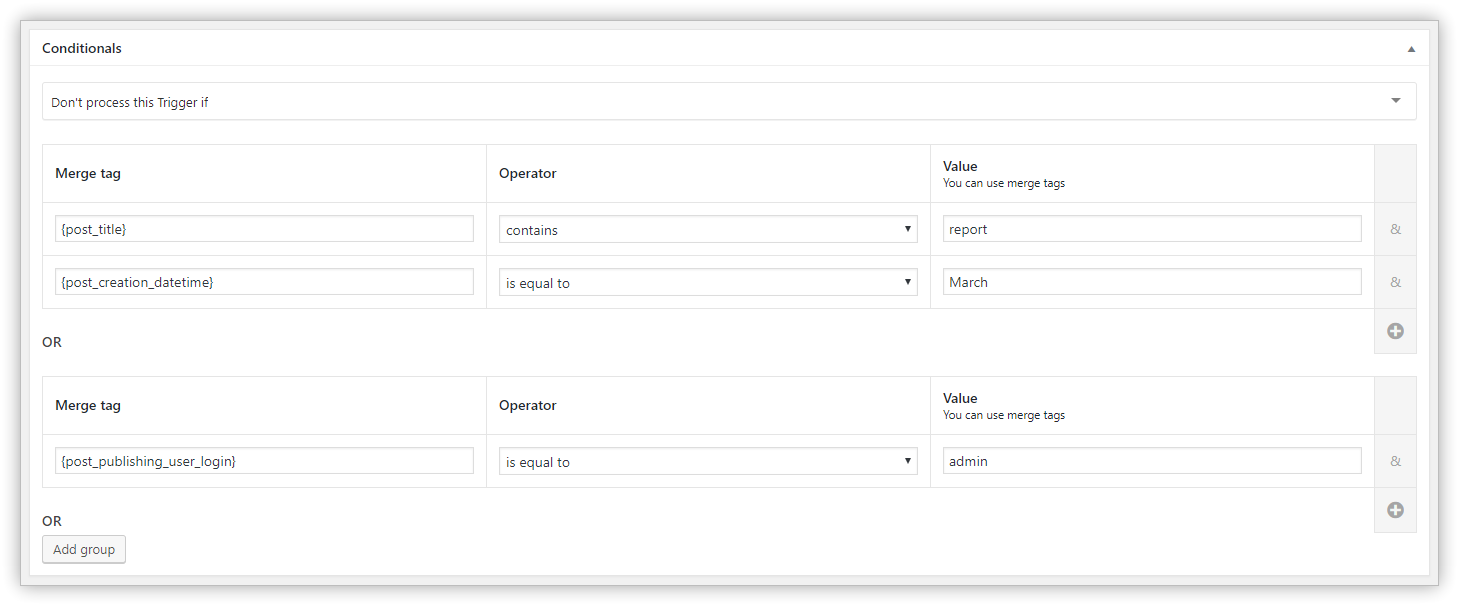Click the "admin" value field
The width and height of the screenshot is (1459, 606).
coord(1152,461)
